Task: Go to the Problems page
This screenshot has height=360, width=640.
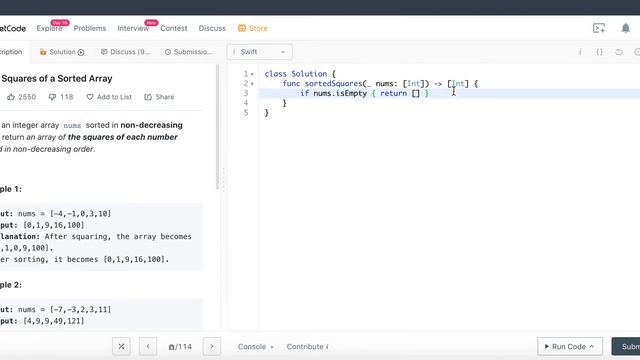Action: pyautogui.click(x=90, y=28)
